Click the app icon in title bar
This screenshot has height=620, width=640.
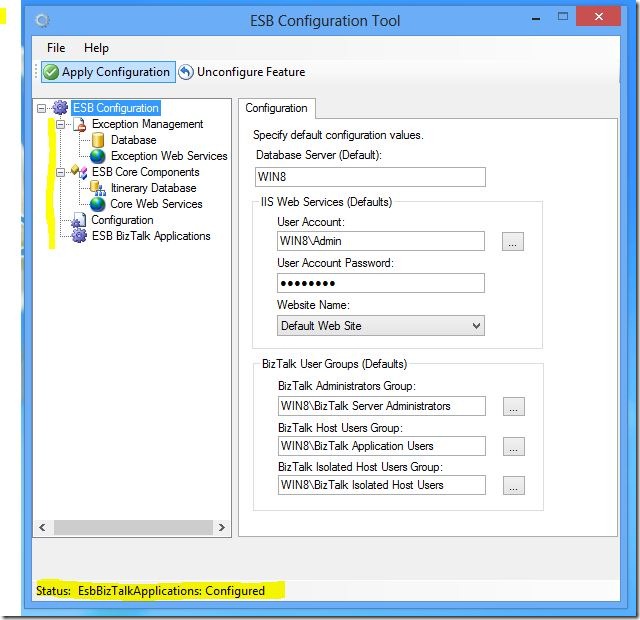pyautogui.click(x=42, y=20)
